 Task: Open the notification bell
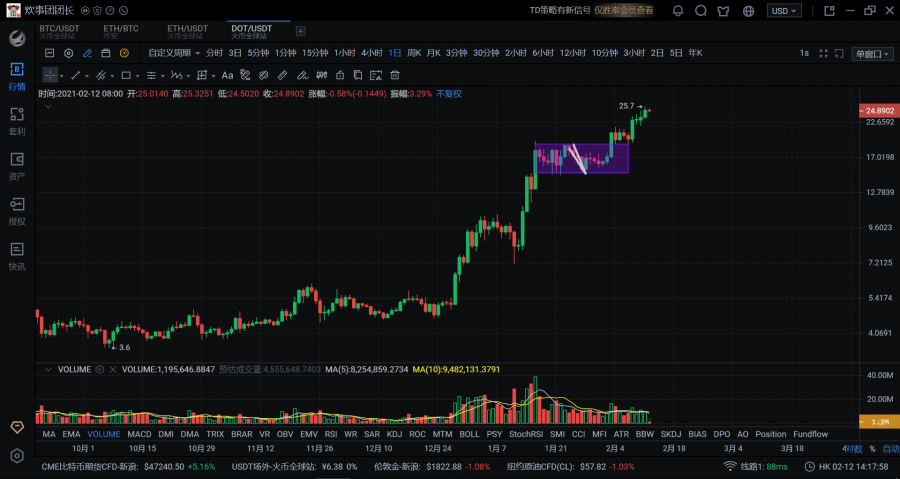coord(678,11)
